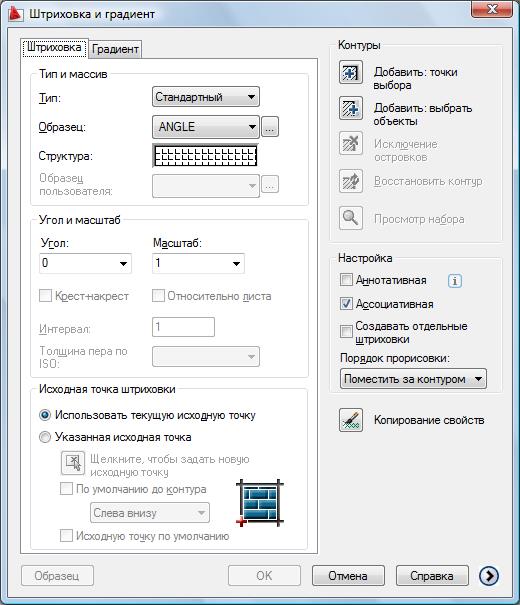Image resolution: width=520 pixels, height=605 pixels.
Task: Click the inherit properties brush icon
Action: [351, 420]
